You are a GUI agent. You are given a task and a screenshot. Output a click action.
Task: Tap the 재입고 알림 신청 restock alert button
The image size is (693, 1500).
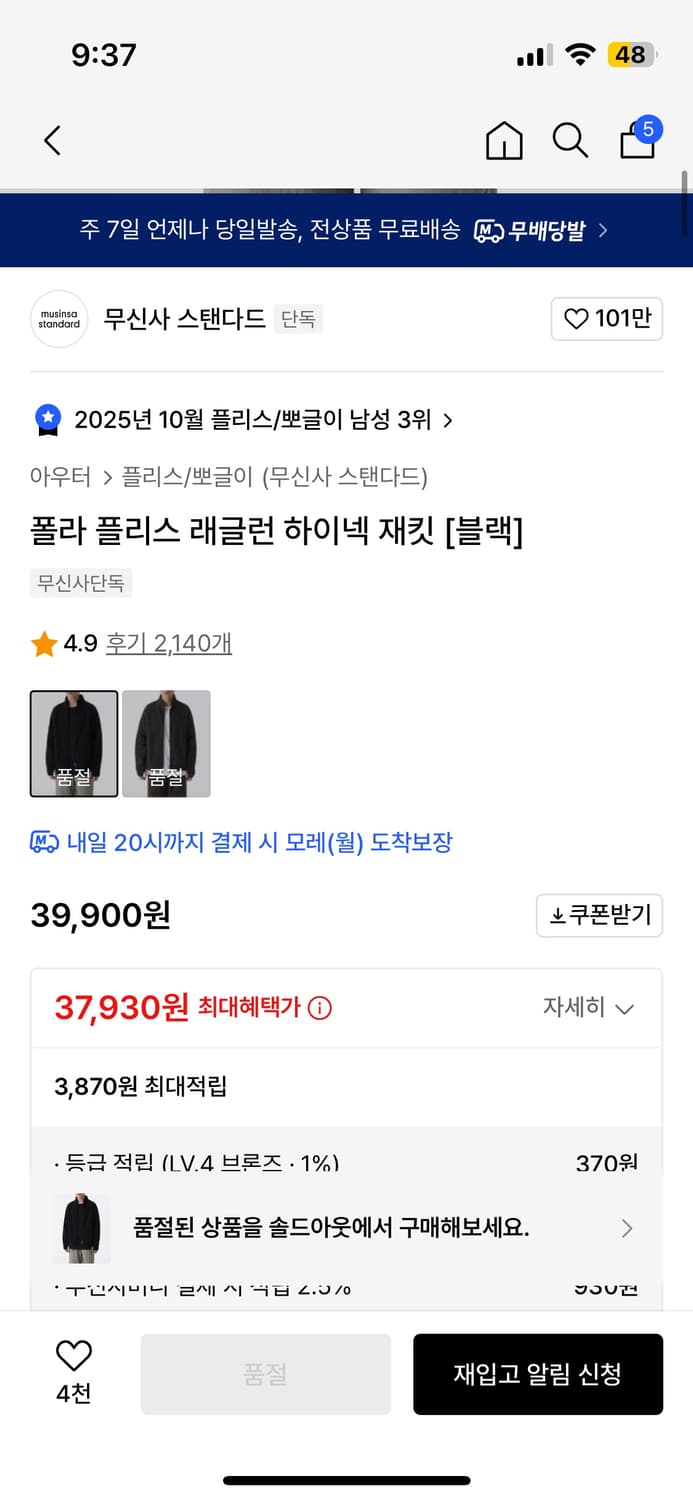[x=538, y=1374]
